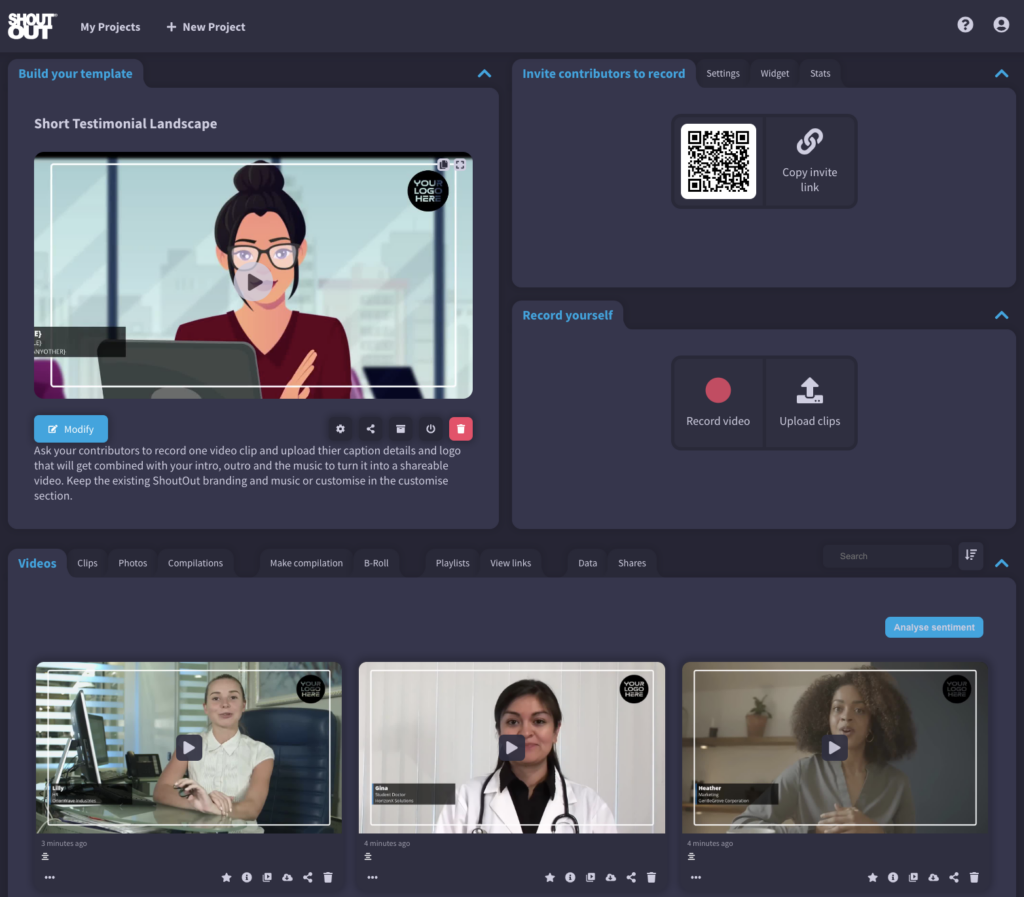Open the user account profile icon
Viewport: 1024px width, 897px height.
(1001, 25)
